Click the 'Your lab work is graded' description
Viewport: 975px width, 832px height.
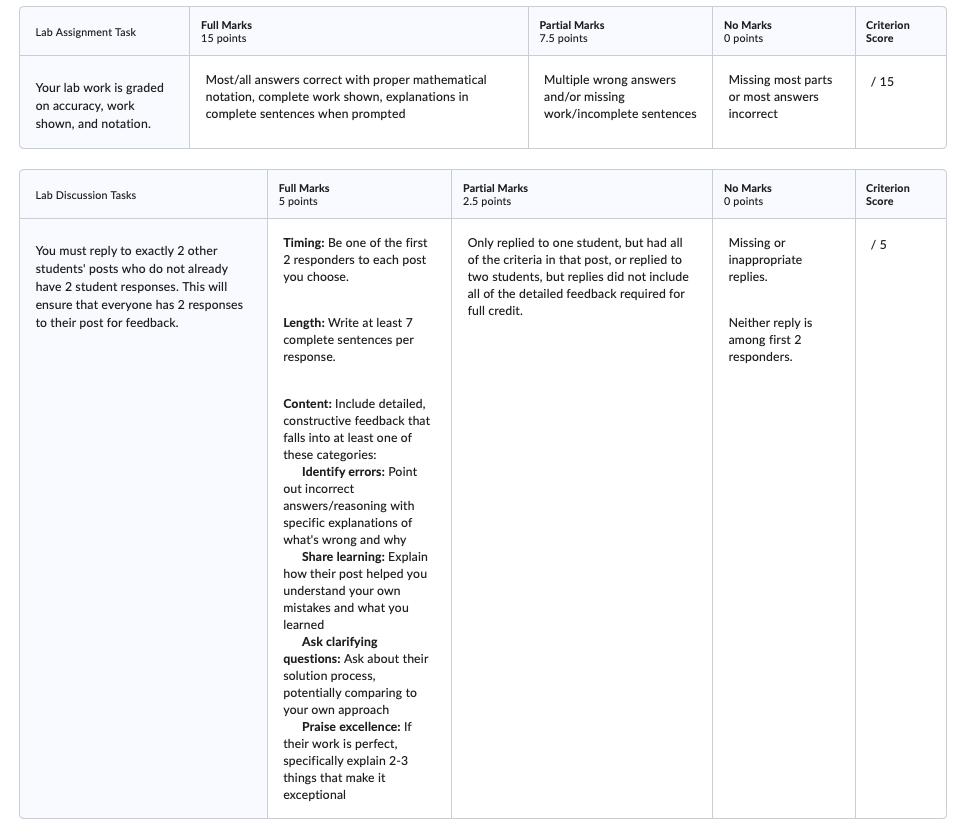100,106
